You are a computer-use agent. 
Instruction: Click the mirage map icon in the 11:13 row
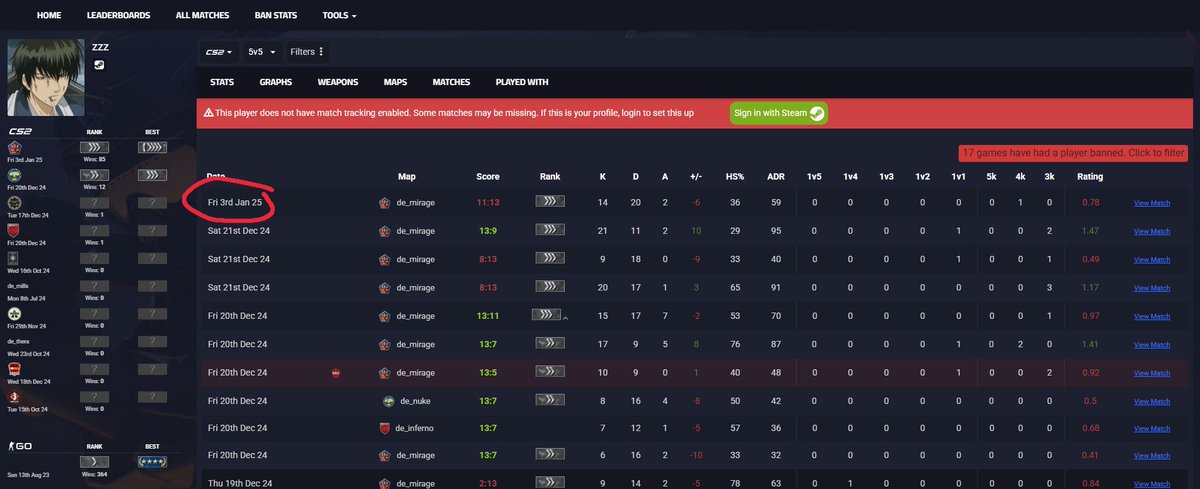(384, 203)
